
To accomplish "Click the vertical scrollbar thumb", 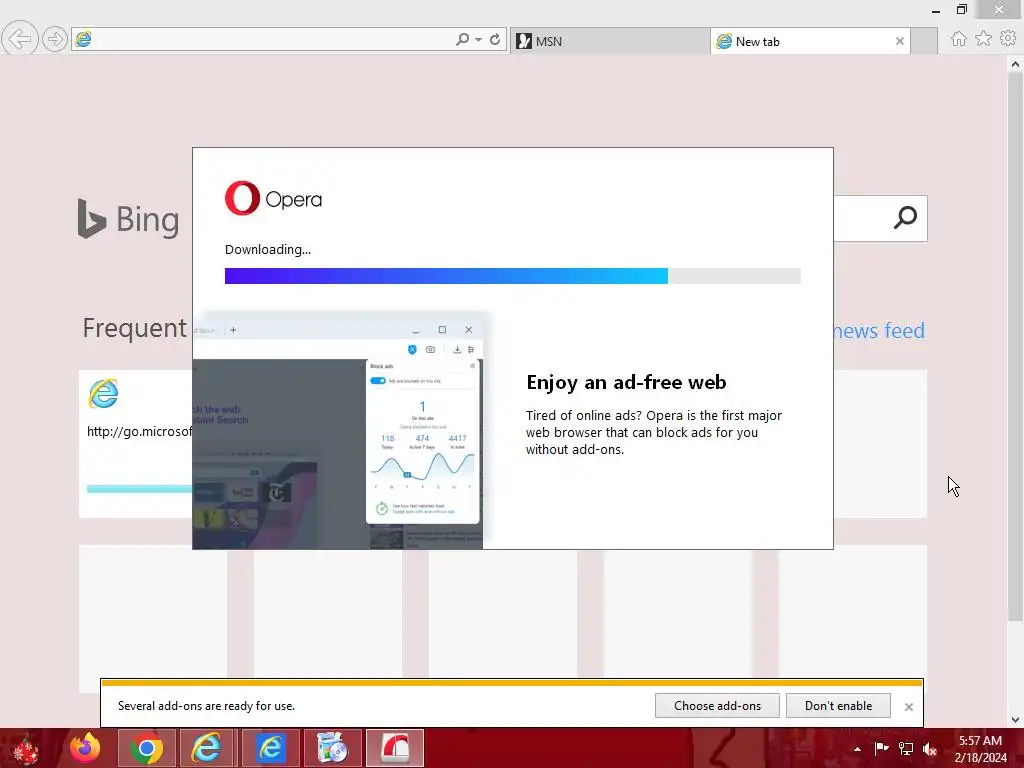I will point(1015,346).
